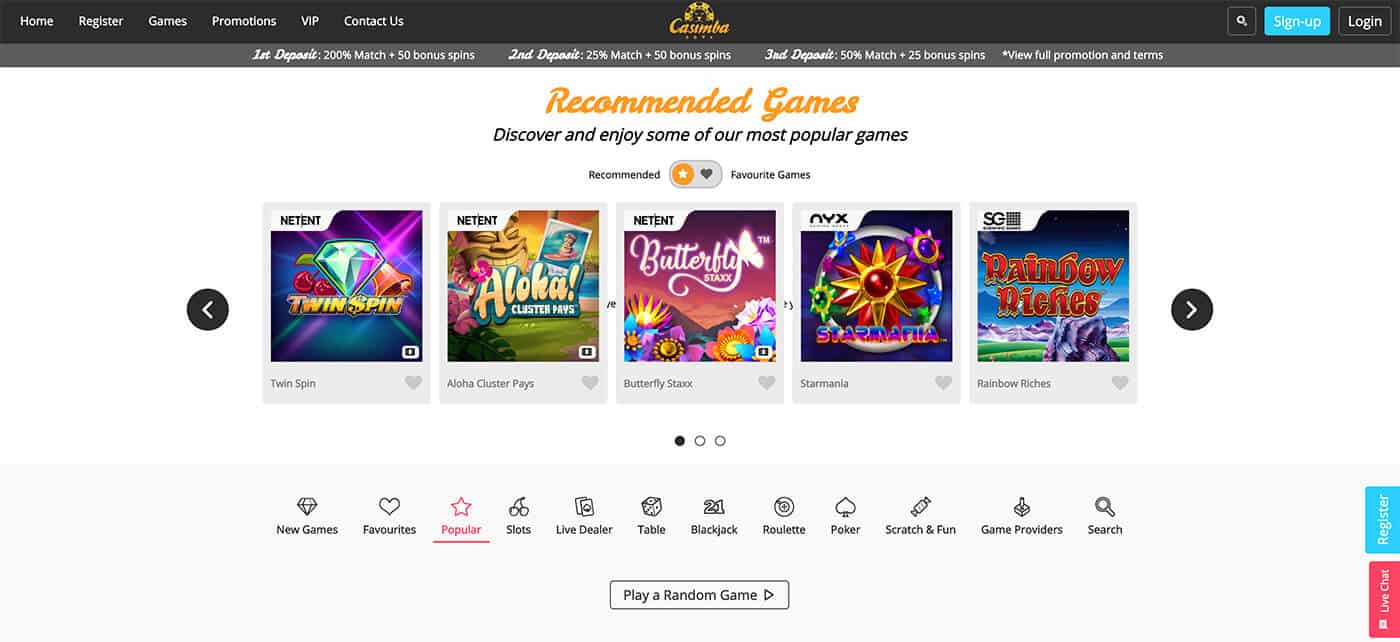Screen dimensions: 1400x642
Task: Select the New Games diamond icon
Action: [307, 507]
